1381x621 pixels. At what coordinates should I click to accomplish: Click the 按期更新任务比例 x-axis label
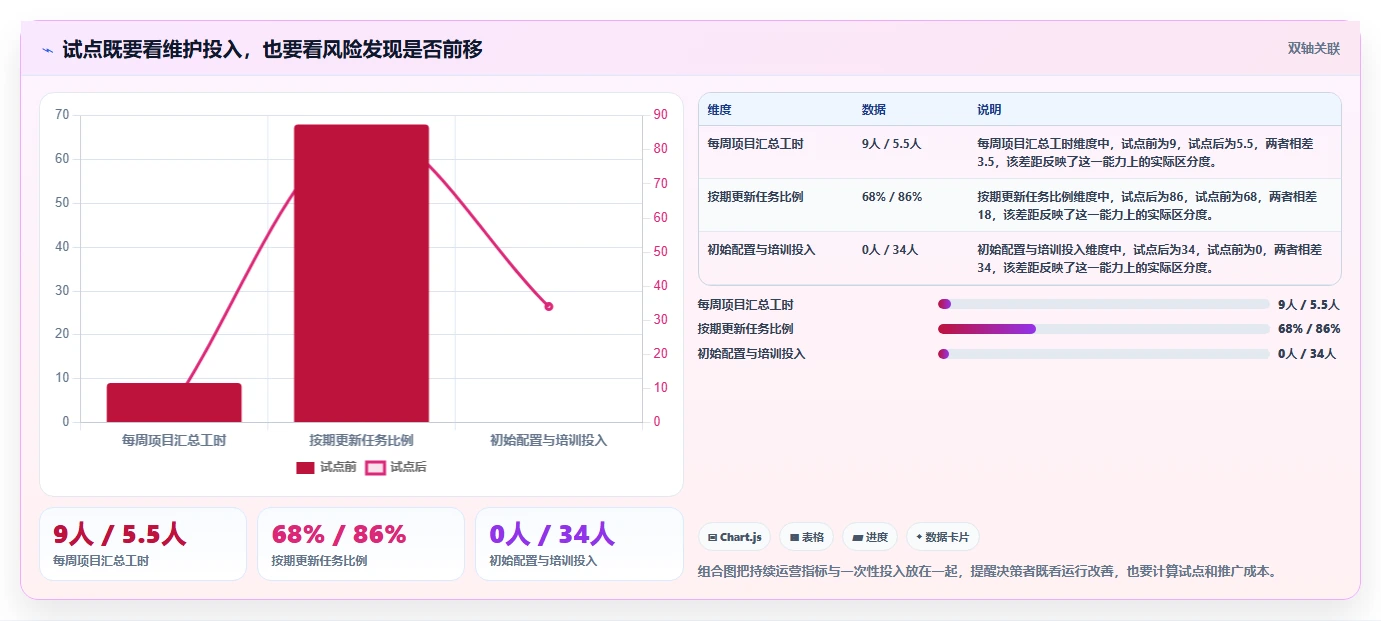click(361, 440)
